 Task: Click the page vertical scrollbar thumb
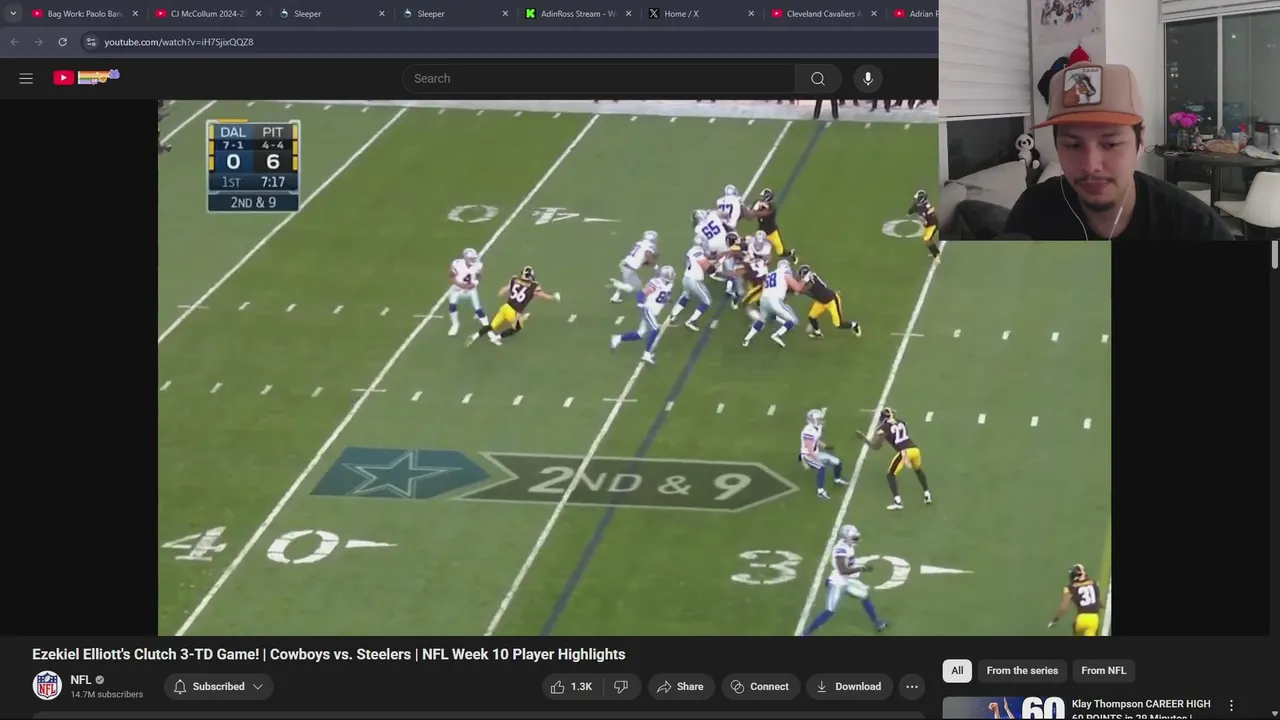click(1274, 254)
